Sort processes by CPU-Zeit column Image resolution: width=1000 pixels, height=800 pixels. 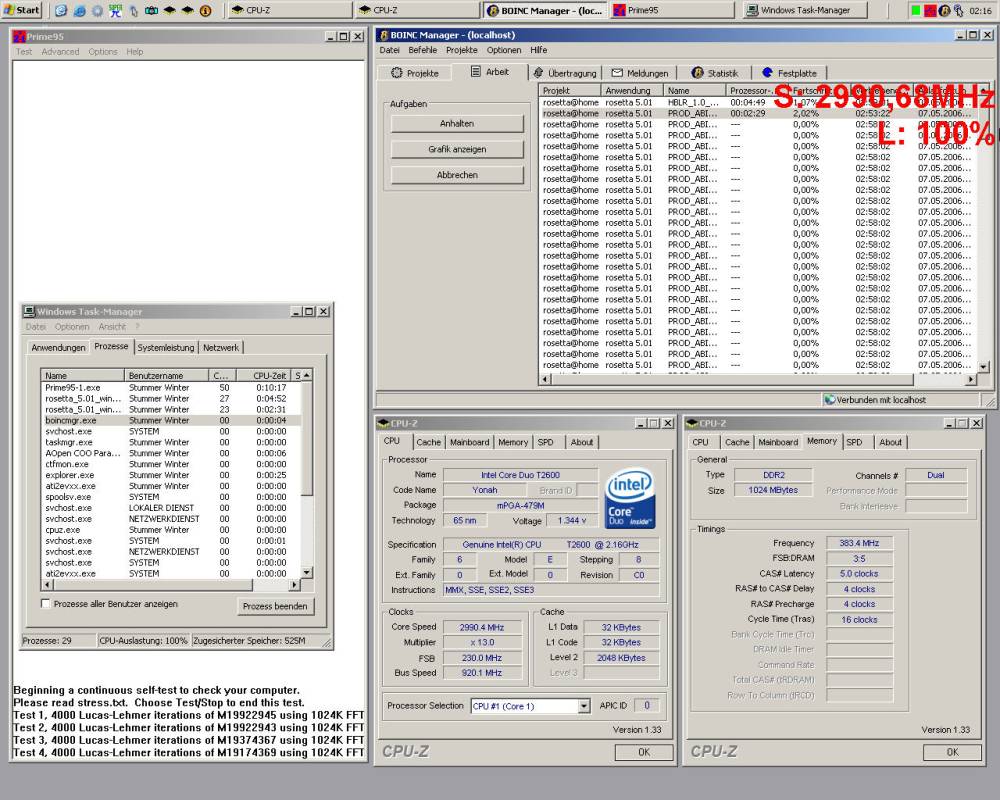tap(263, 375)
